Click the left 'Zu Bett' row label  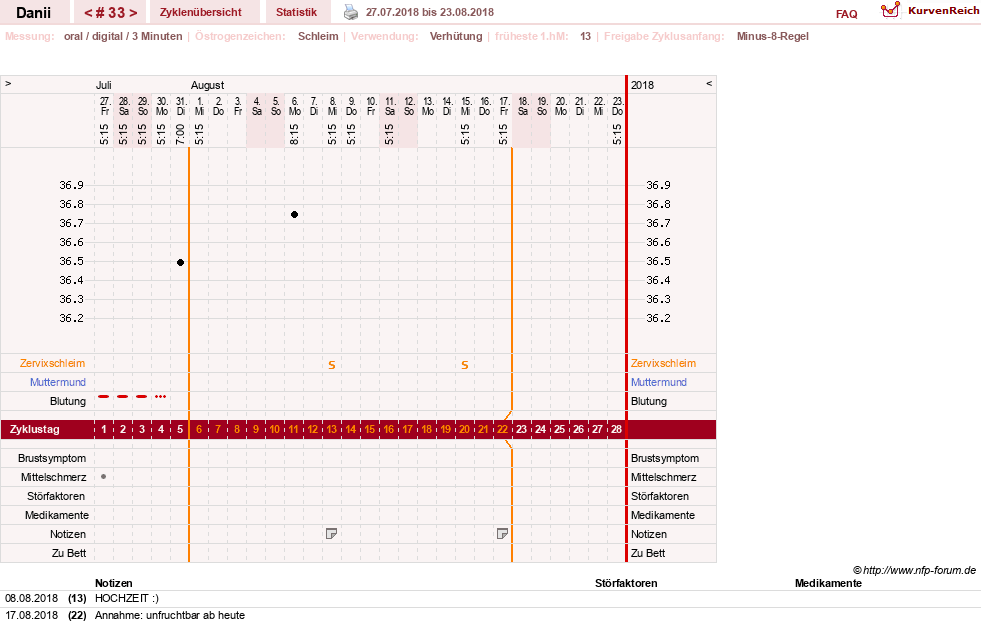coord(69,553)
